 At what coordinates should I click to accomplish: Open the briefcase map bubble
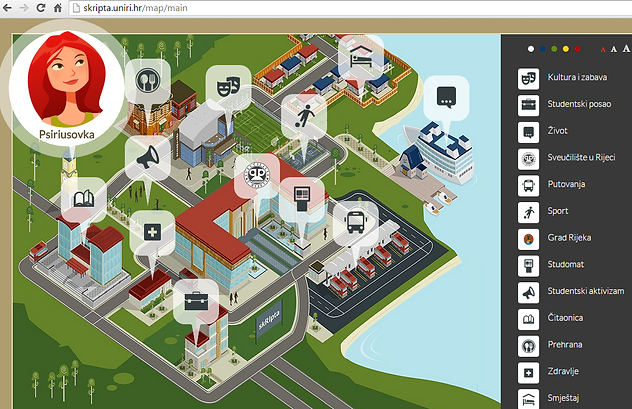point(196,301)
